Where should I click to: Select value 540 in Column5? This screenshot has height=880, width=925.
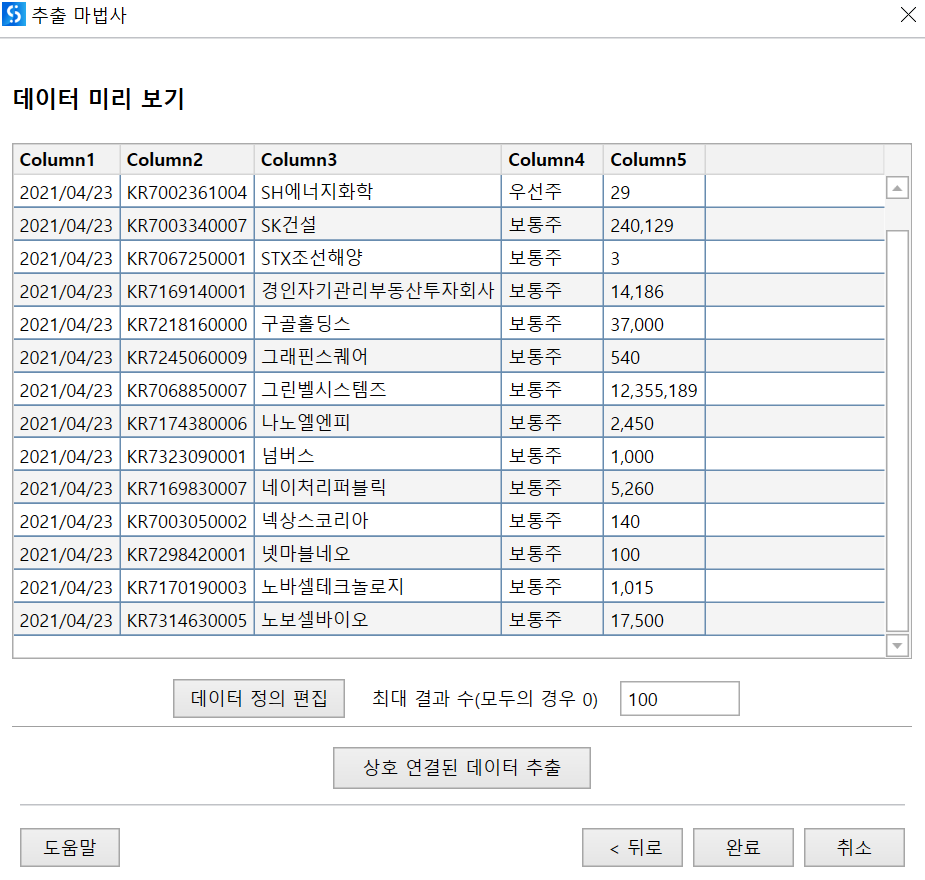654,357
